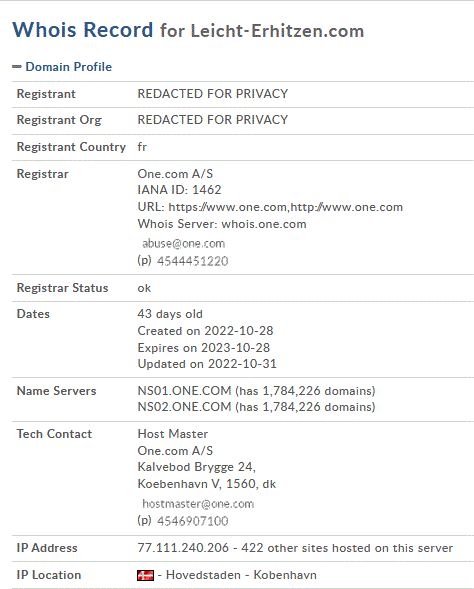Click the One.com A/S registrar name
This screenshot has width=474, height=589.
175,174
